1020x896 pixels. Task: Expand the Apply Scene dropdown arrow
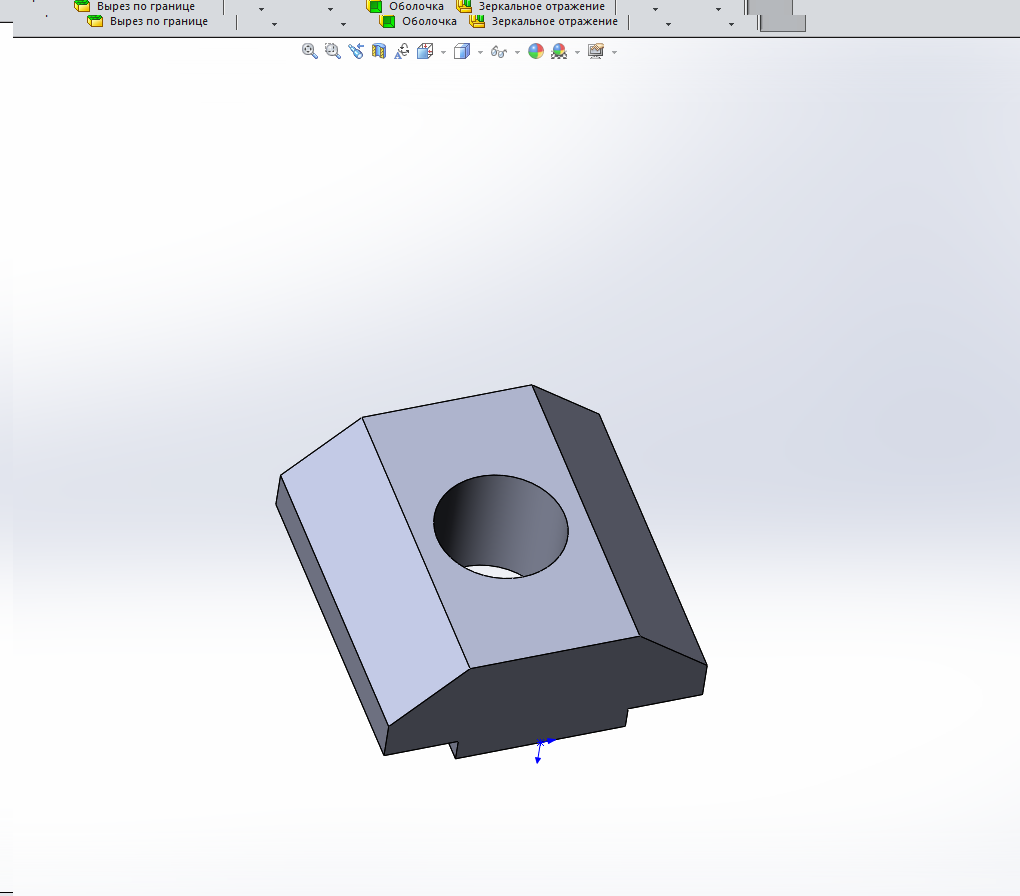(578, 52)
